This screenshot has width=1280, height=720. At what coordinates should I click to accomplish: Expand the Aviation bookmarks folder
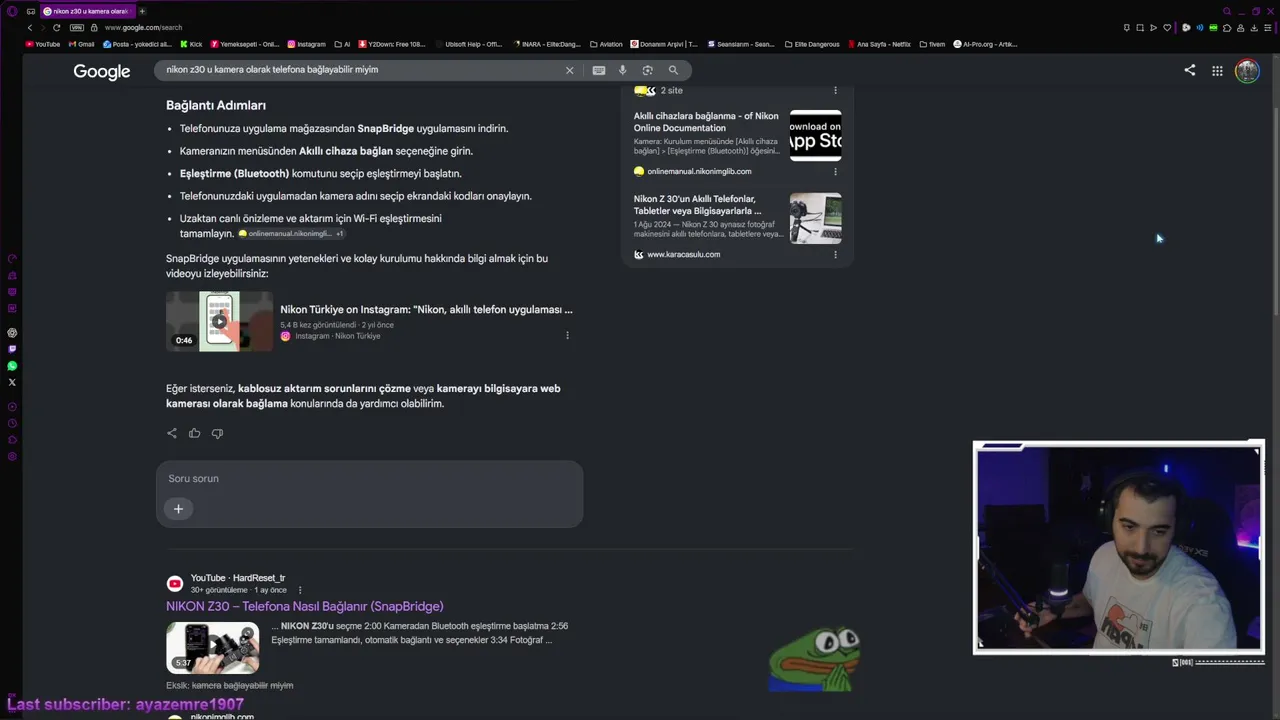(x=606, y=44)
